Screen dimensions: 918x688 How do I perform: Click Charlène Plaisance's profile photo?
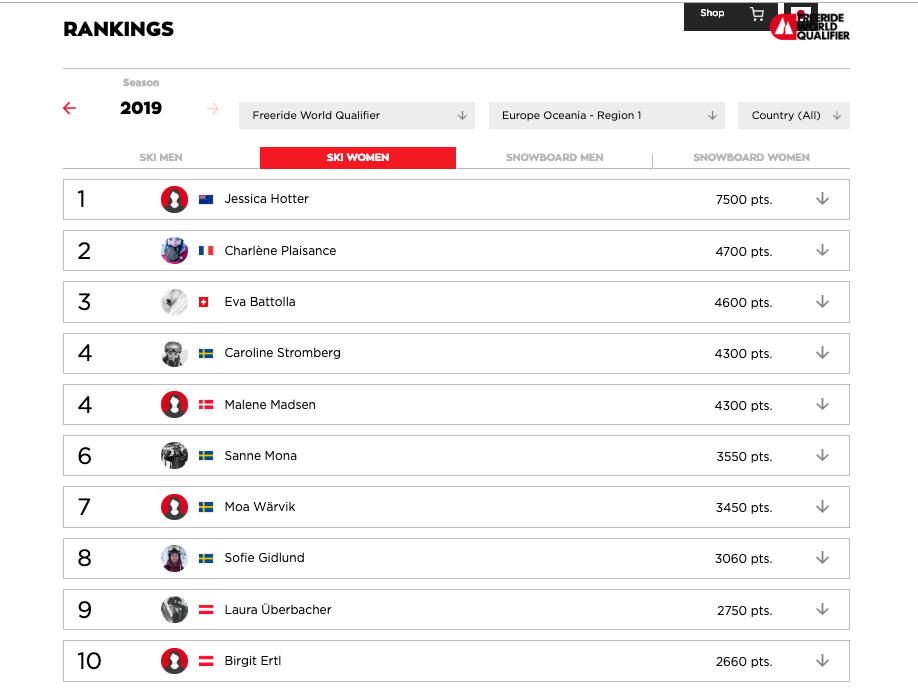(x=174, y=251)
